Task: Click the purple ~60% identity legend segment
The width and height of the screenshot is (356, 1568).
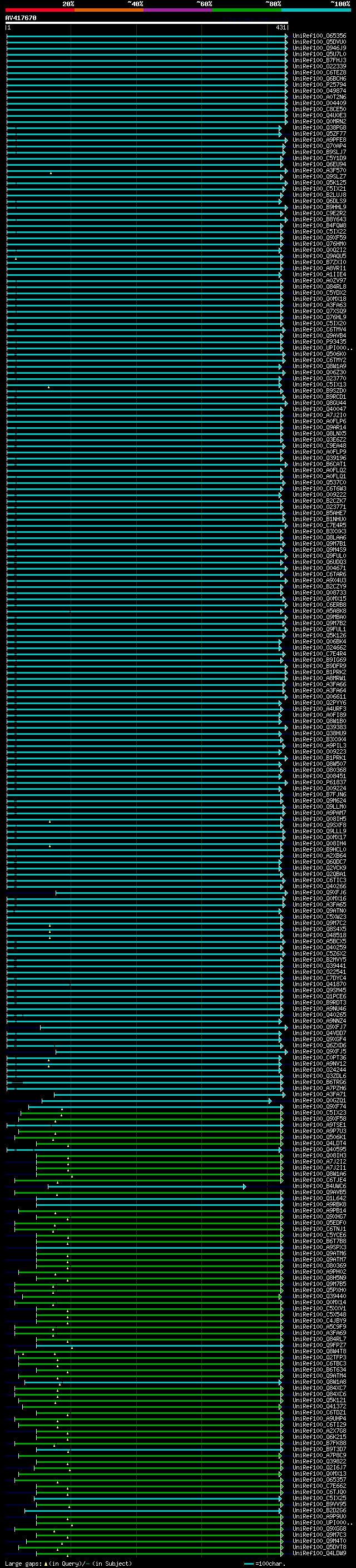Action: point(177,10)
